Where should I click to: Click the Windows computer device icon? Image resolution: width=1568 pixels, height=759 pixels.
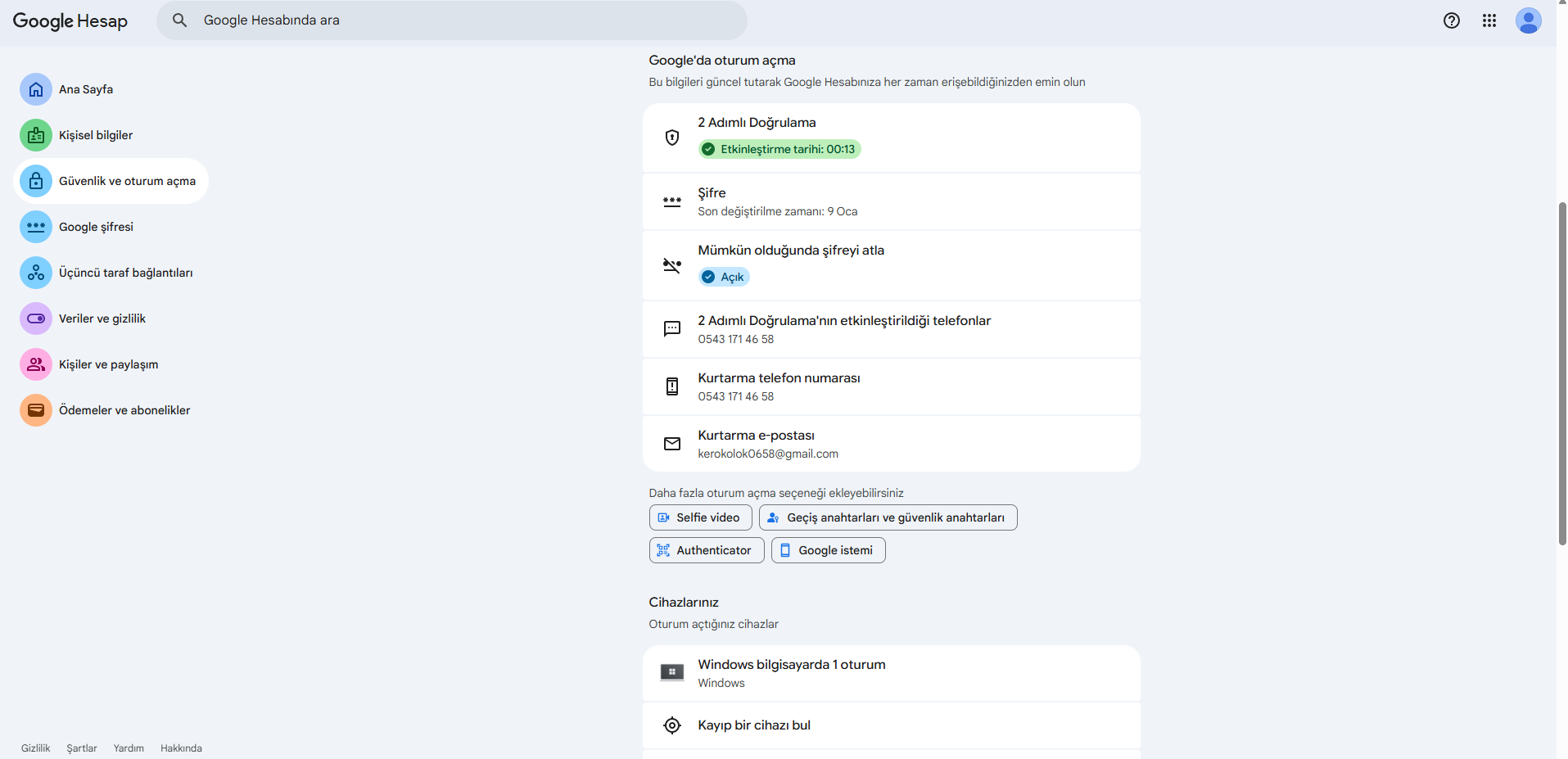[671, 673]
